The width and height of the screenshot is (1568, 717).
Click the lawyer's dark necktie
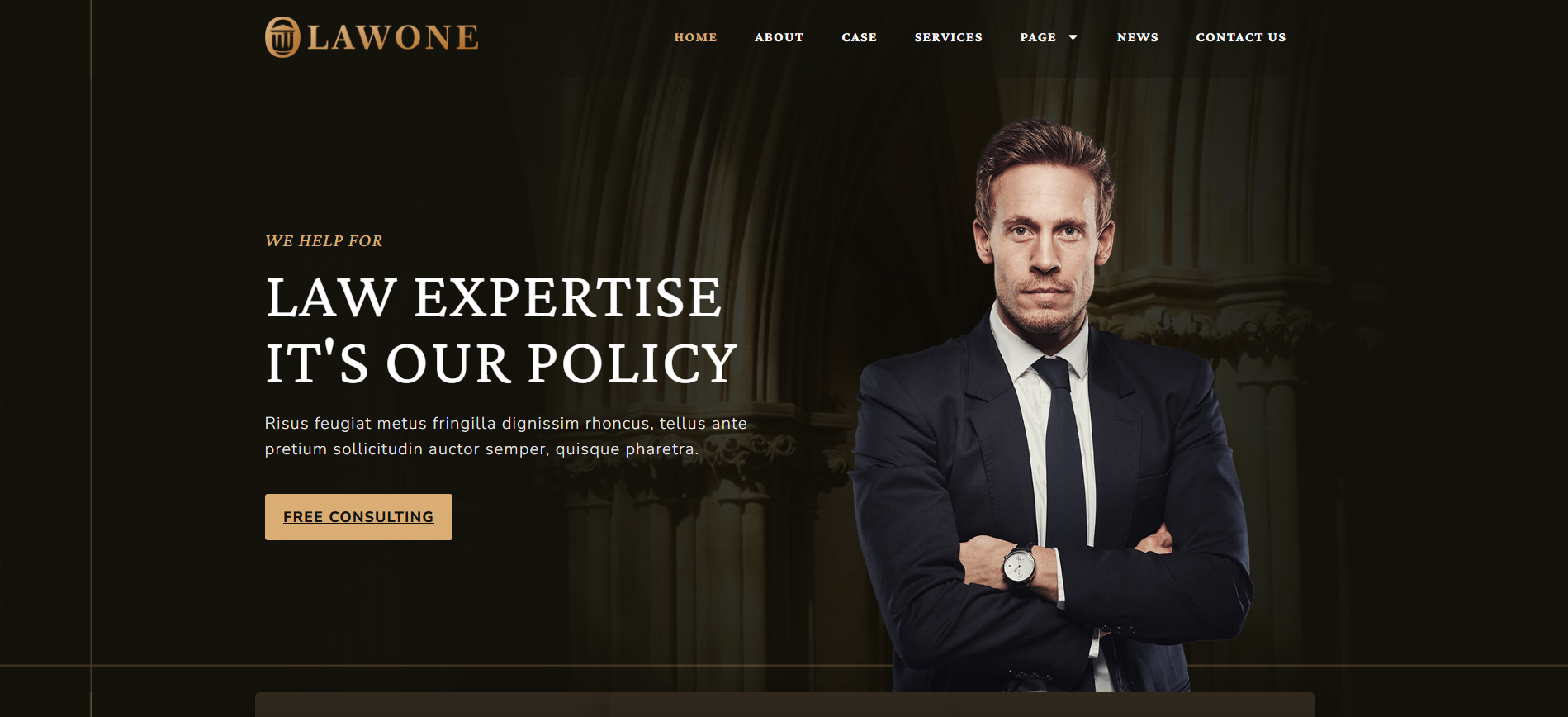click(x=1063, y=450)
